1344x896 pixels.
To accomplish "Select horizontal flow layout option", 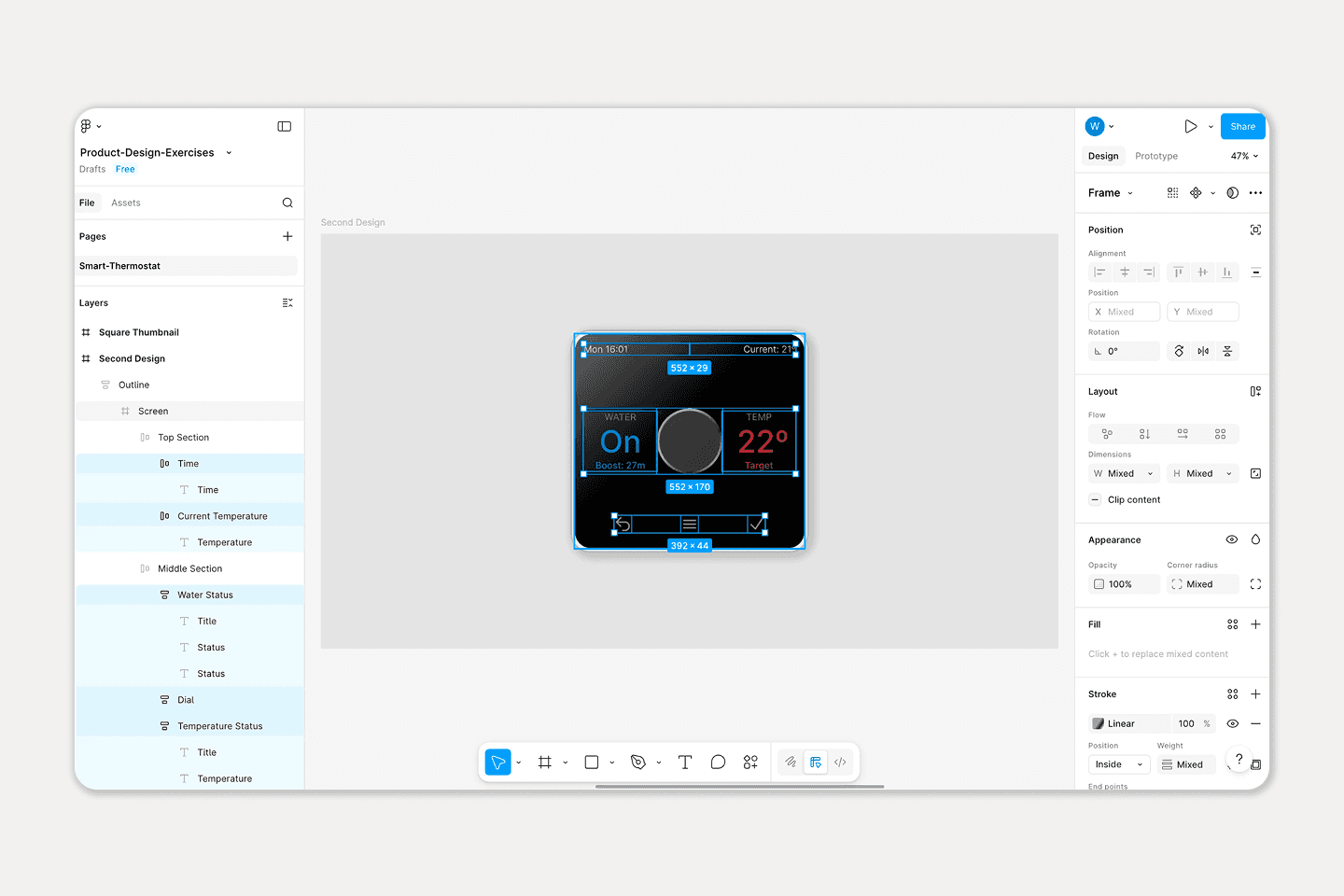I will tap(1183, 434).
